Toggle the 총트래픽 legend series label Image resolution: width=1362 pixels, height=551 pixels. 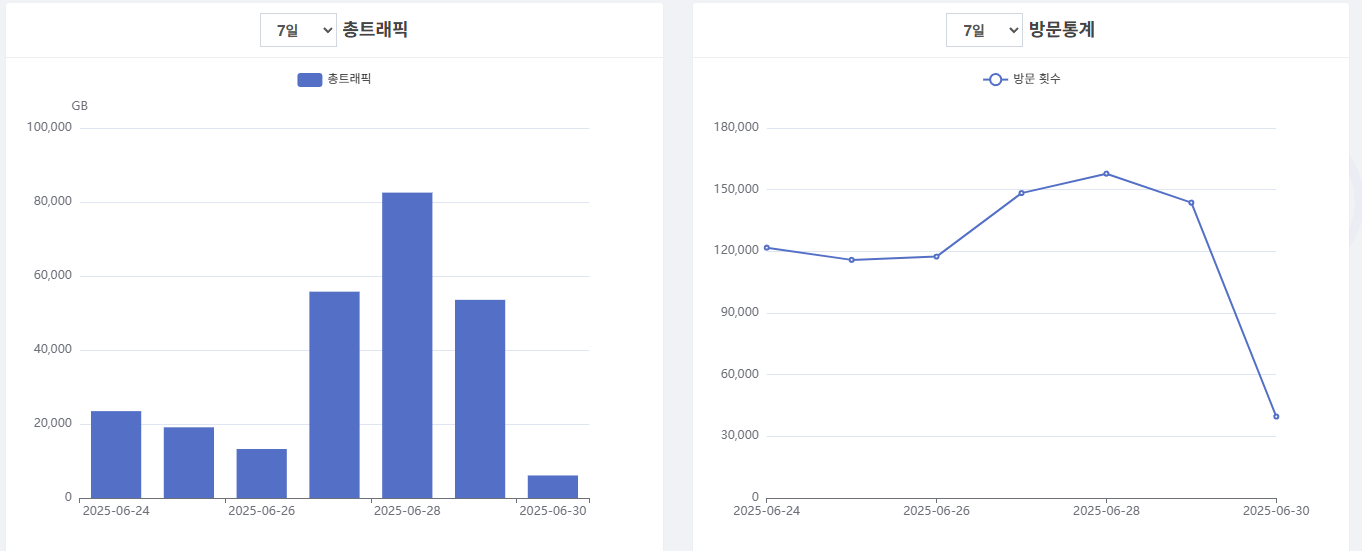coord(349,79)
